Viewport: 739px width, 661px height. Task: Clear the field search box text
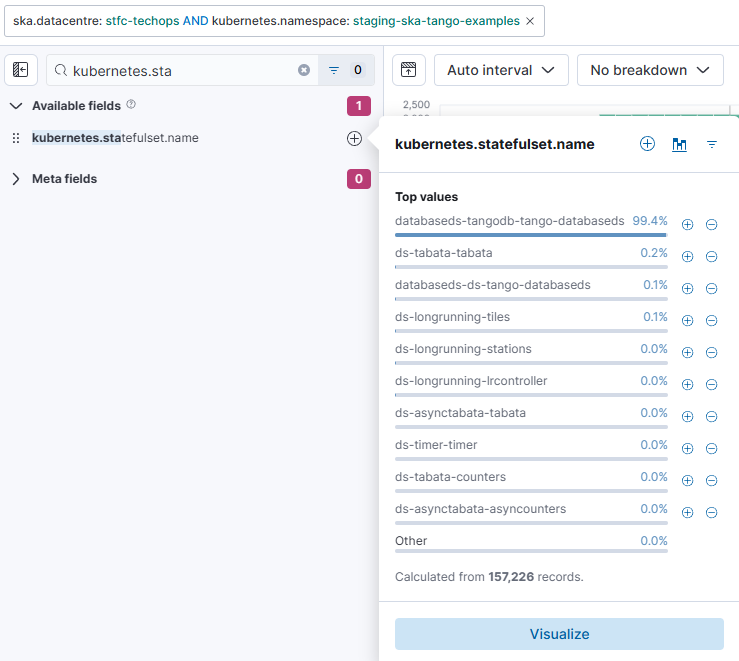tap(304, 70)
